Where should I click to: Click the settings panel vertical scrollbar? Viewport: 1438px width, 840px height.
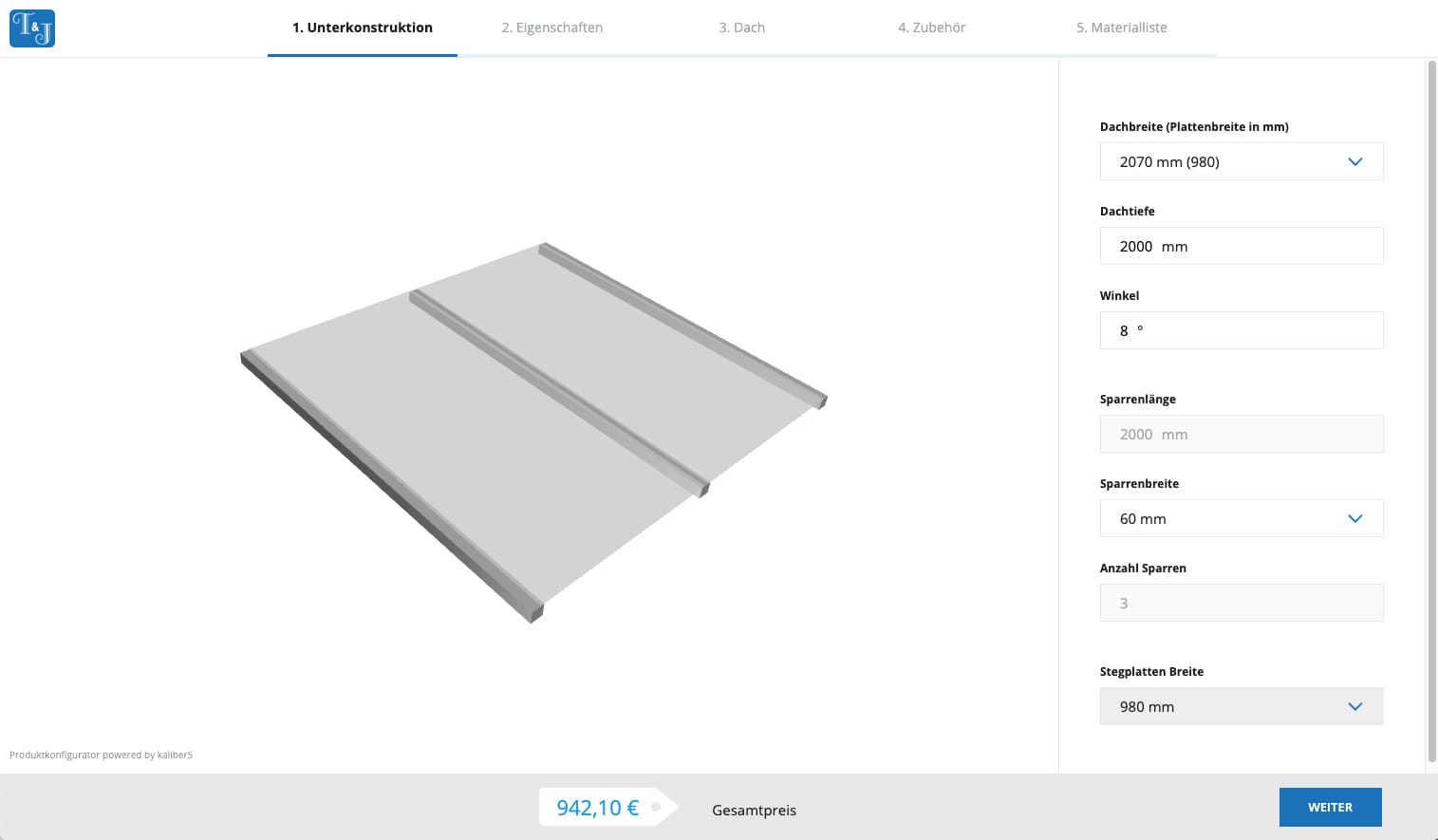1431,410
